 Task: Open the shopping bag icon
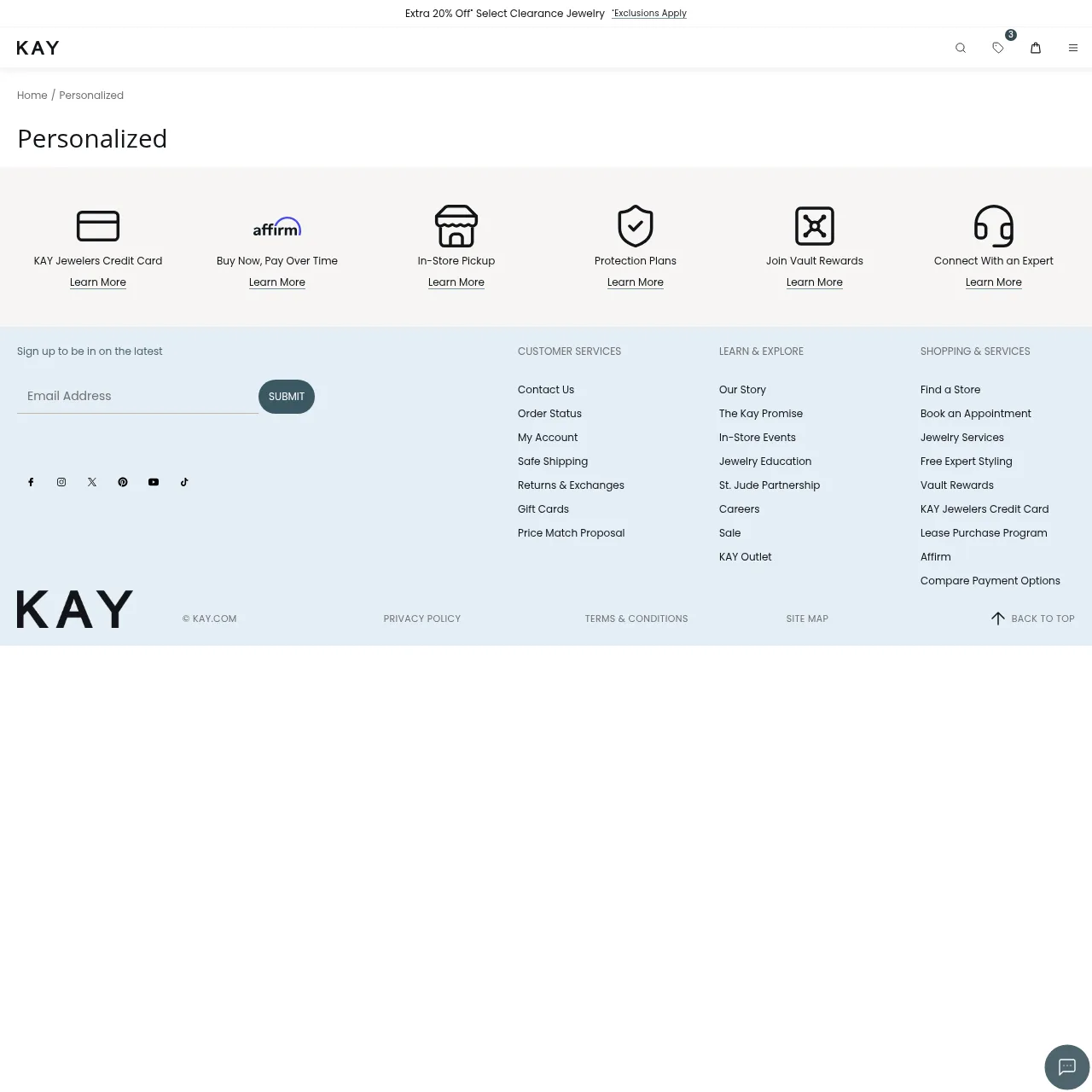coord(1036,48)
